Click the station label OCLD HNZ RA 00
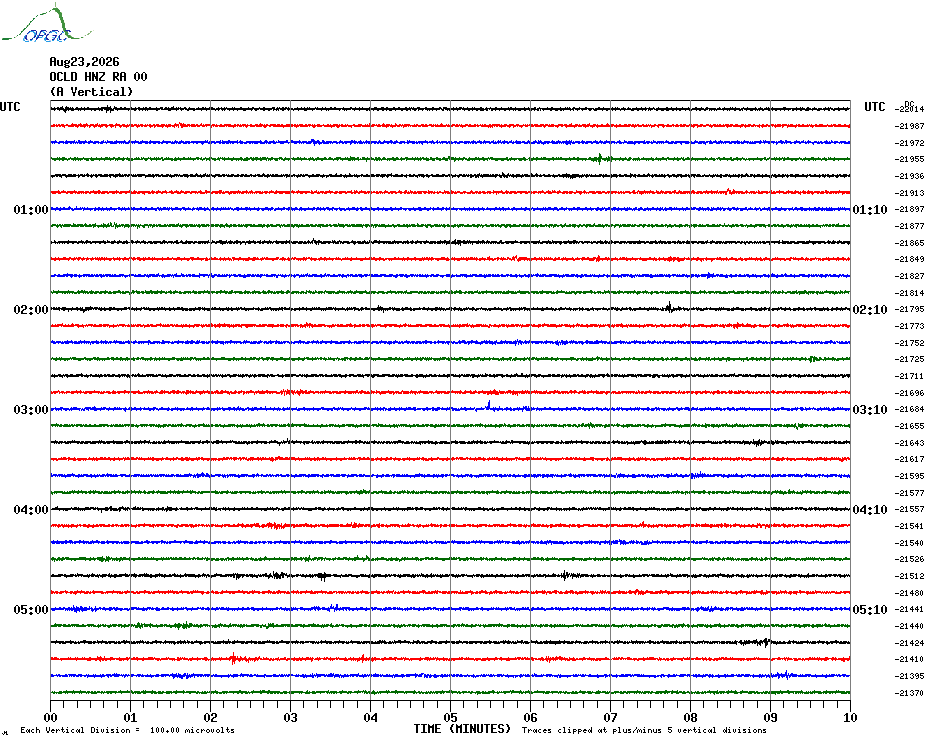 [98, 77]
